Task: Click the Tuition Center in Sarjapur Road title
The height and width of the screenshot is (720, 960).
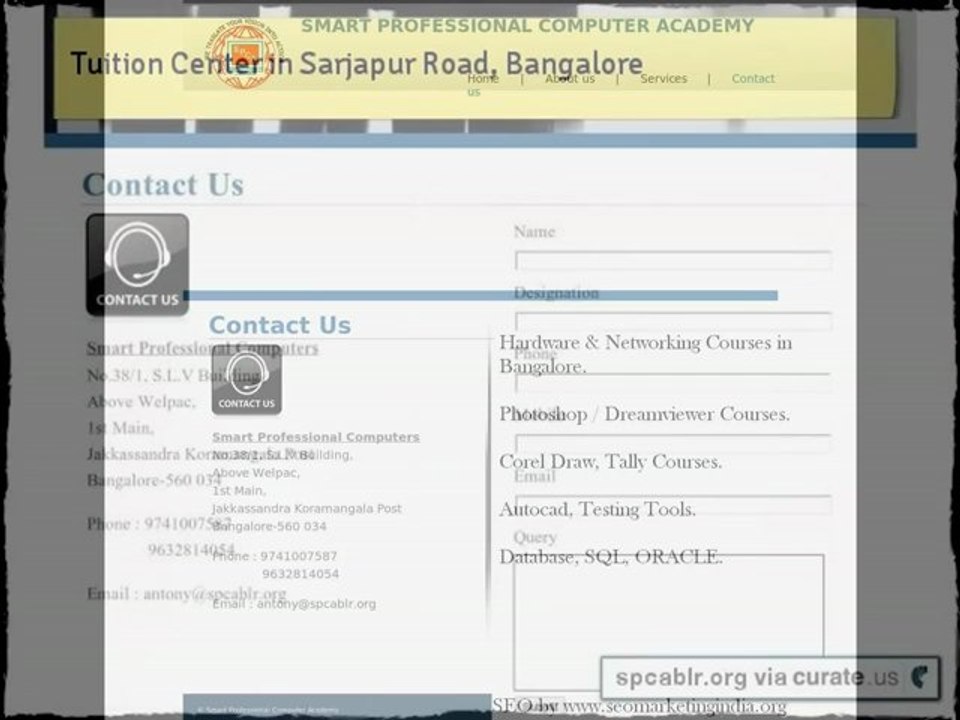Action: [x=356, y=64]
